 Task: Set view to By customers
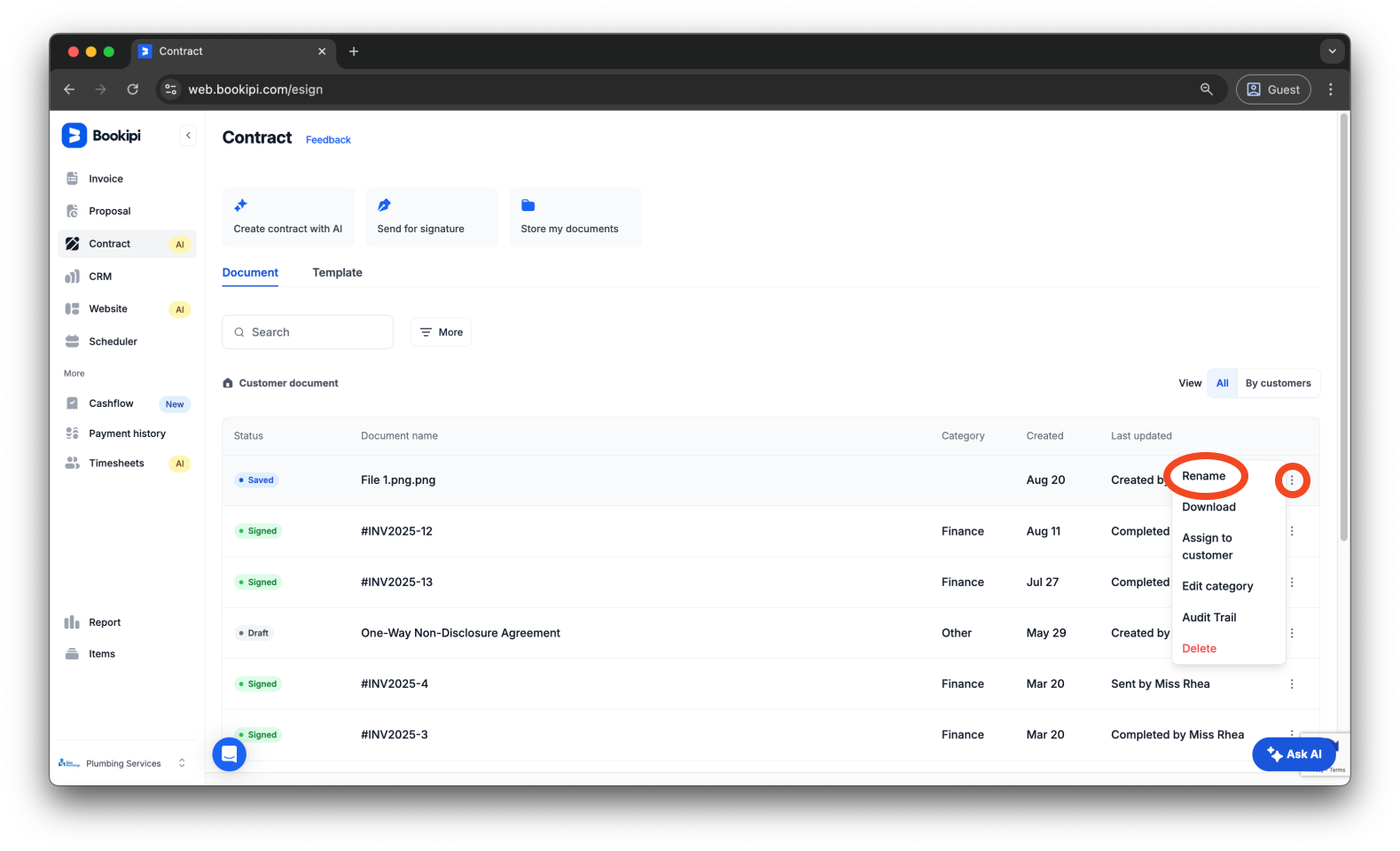click(x=1278, y=383)
